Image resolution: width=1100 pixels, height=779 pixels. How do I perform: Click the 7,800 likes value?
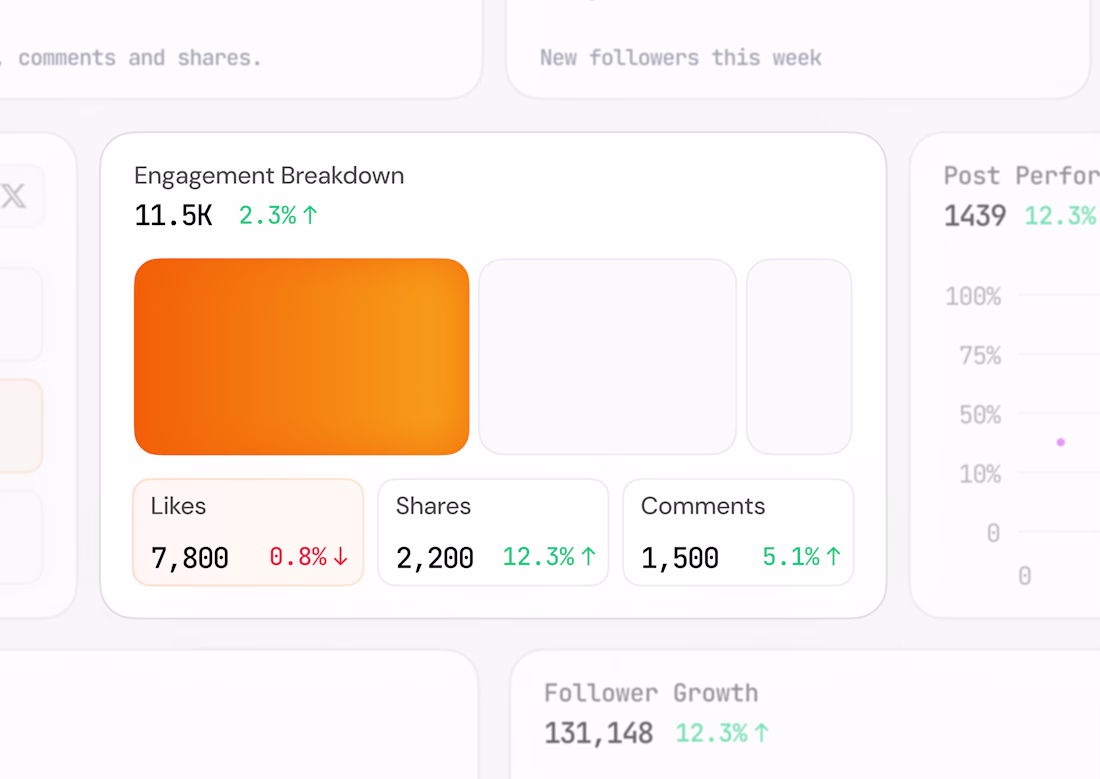pyautogui.click(x=190, y=557)
